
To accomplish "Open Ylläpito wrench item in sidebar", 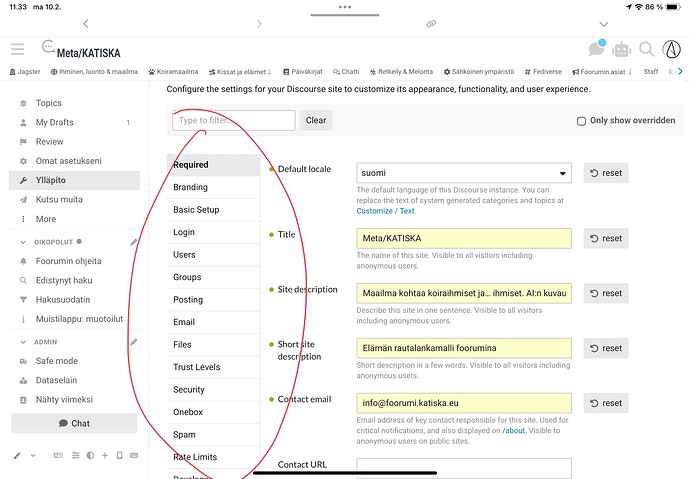I will click(74, 180).
